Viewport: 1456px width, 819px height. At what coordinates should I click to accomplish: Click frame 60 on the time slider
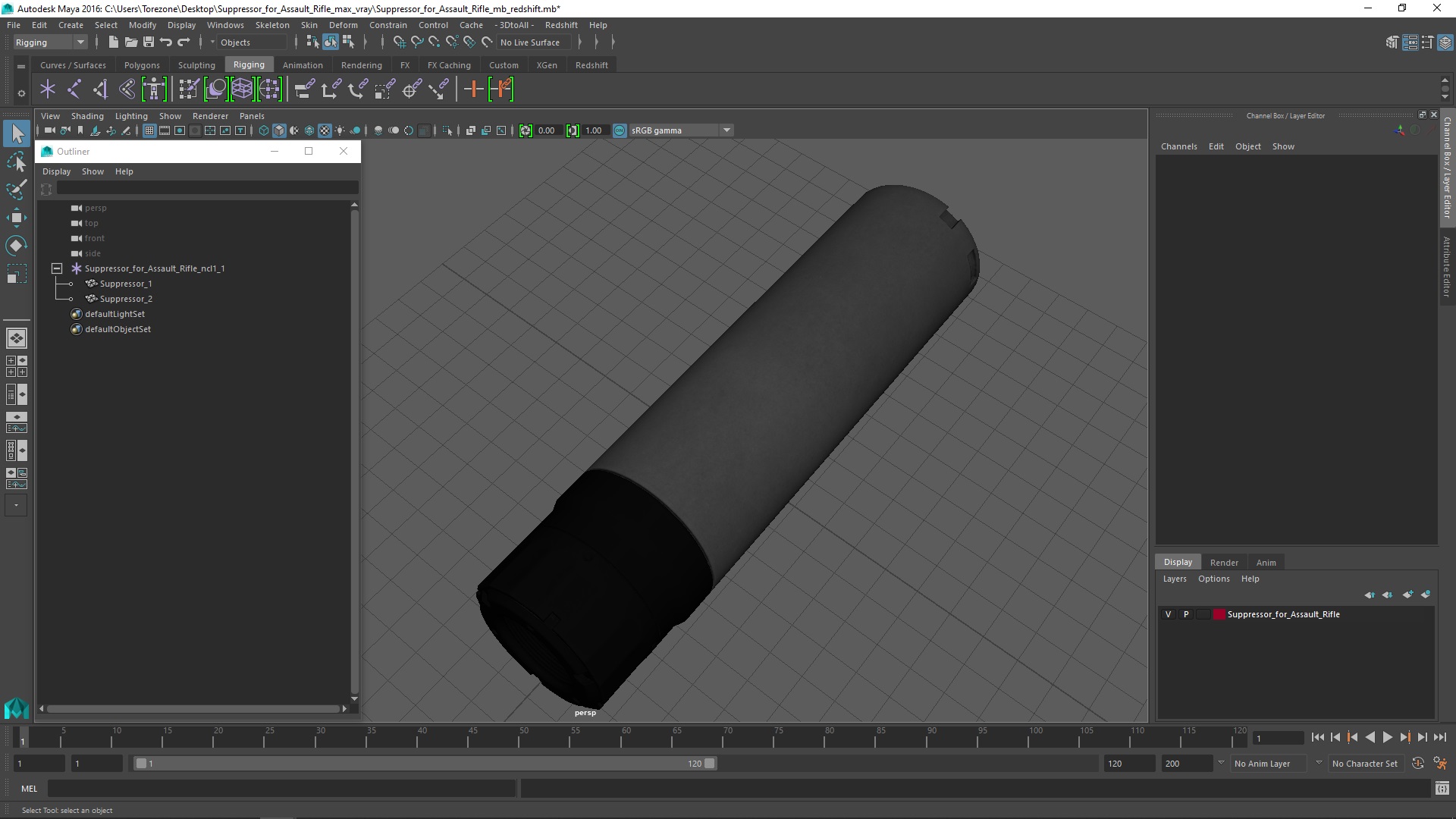[x=626, y=737]
